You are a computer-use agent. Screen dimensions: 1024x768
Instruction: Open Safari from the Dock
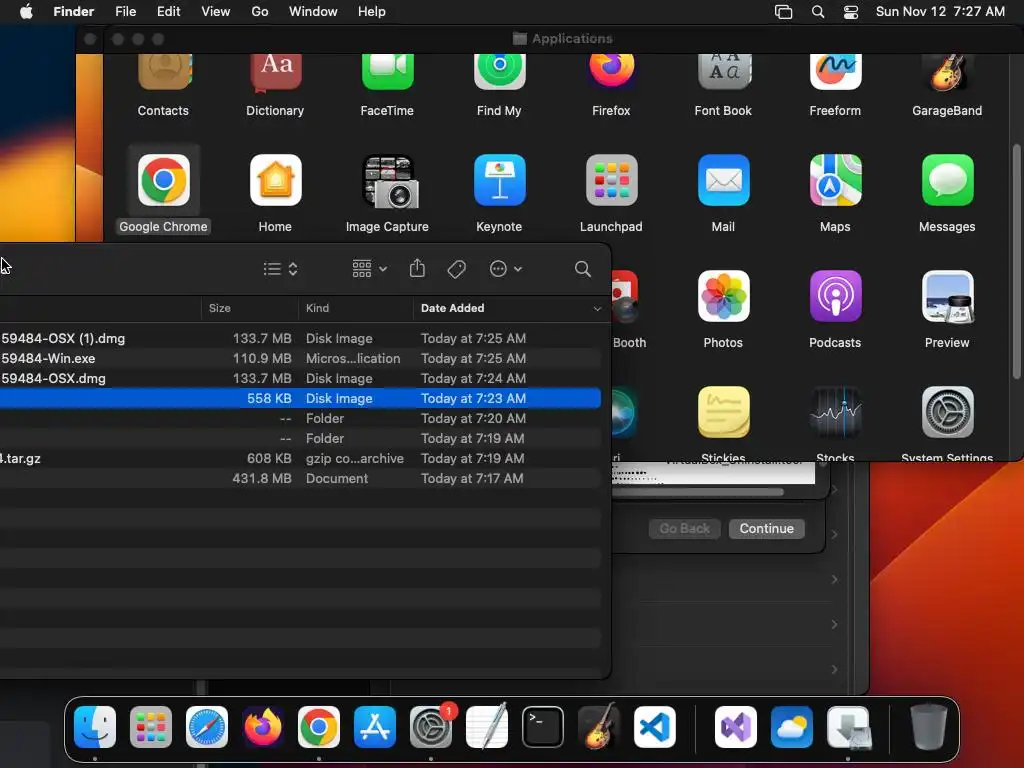(207, 727)
